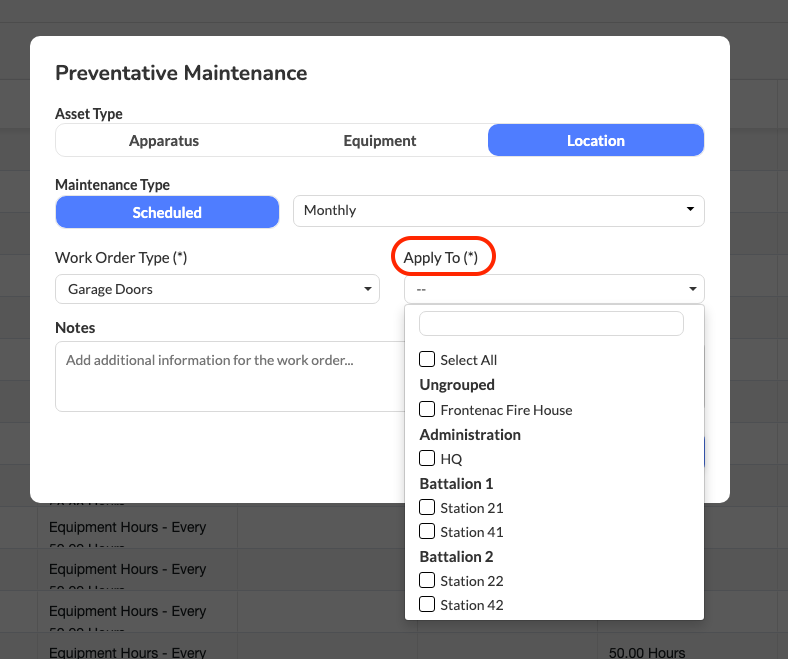788x659 pixels.
Task: Collapse the Apply To dropdown
Action: coord(554,290)
